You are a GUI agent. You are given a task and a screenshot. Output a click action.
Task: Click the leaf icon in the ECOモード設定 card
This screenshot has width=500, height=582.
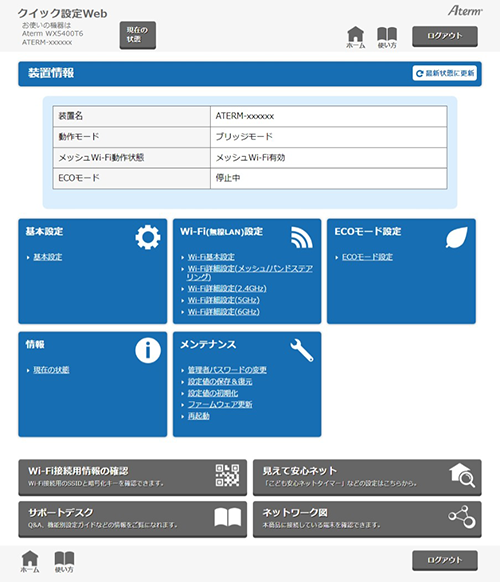(x=456, y=238)
